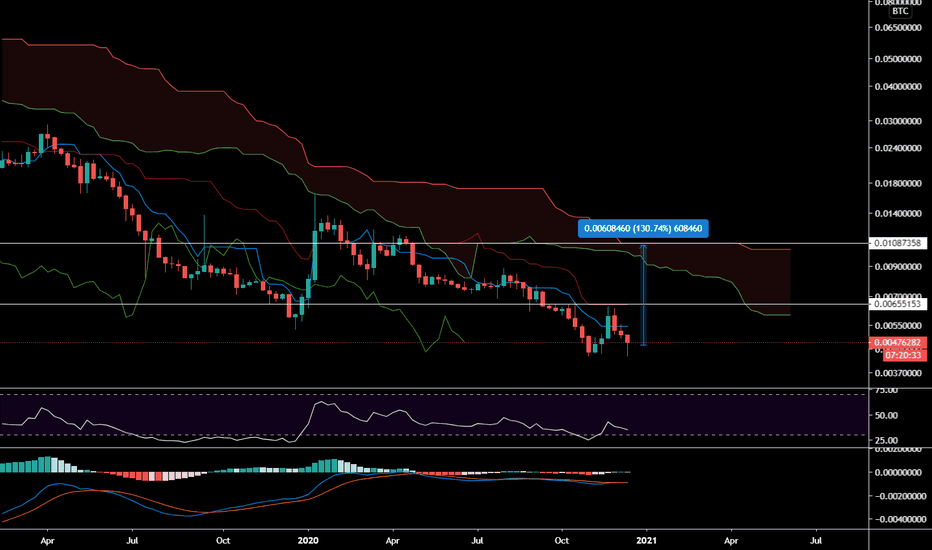Click the MACD scale value −0.00200000
The width and height of the screenshot is (932, 550).
898,496
